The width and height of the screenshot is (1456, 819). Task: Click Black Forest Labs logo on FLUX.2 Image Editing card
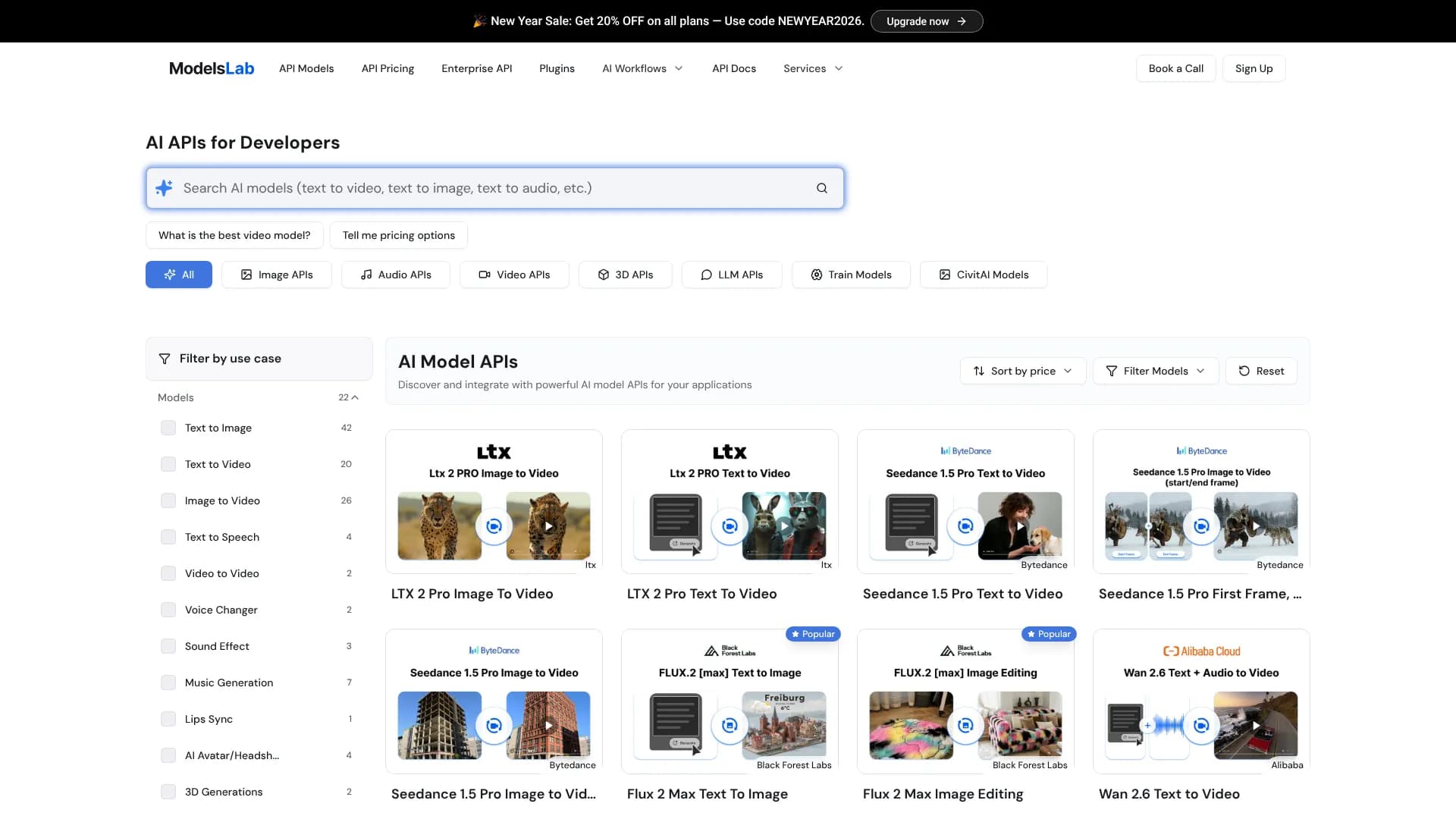(x=965, y=651)
